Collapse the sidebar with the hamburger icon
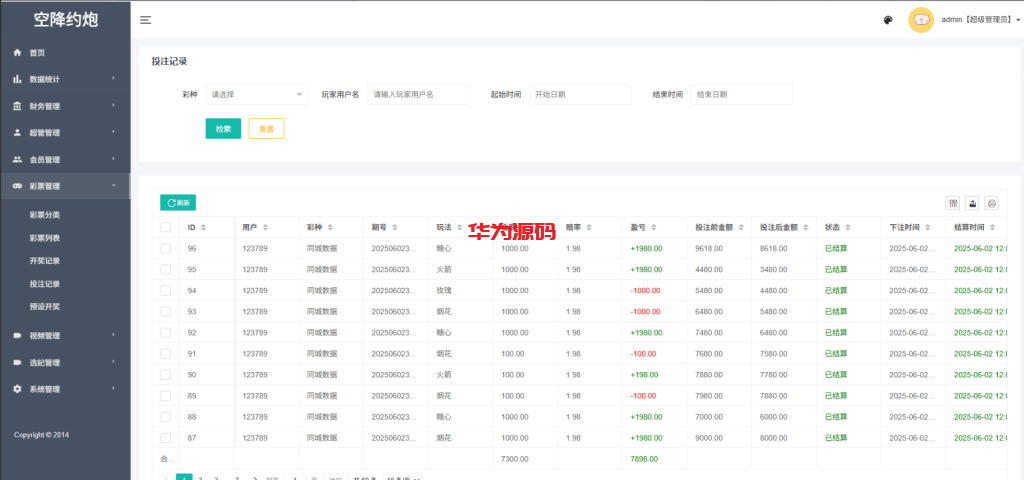This screenshot has width=1024, height=480. tap(146, 20)
